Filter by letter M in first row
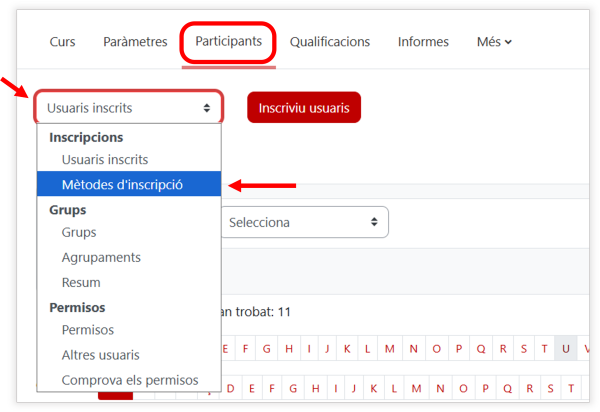Viewport: 600px width, 412px height. (x=390, y=348)
